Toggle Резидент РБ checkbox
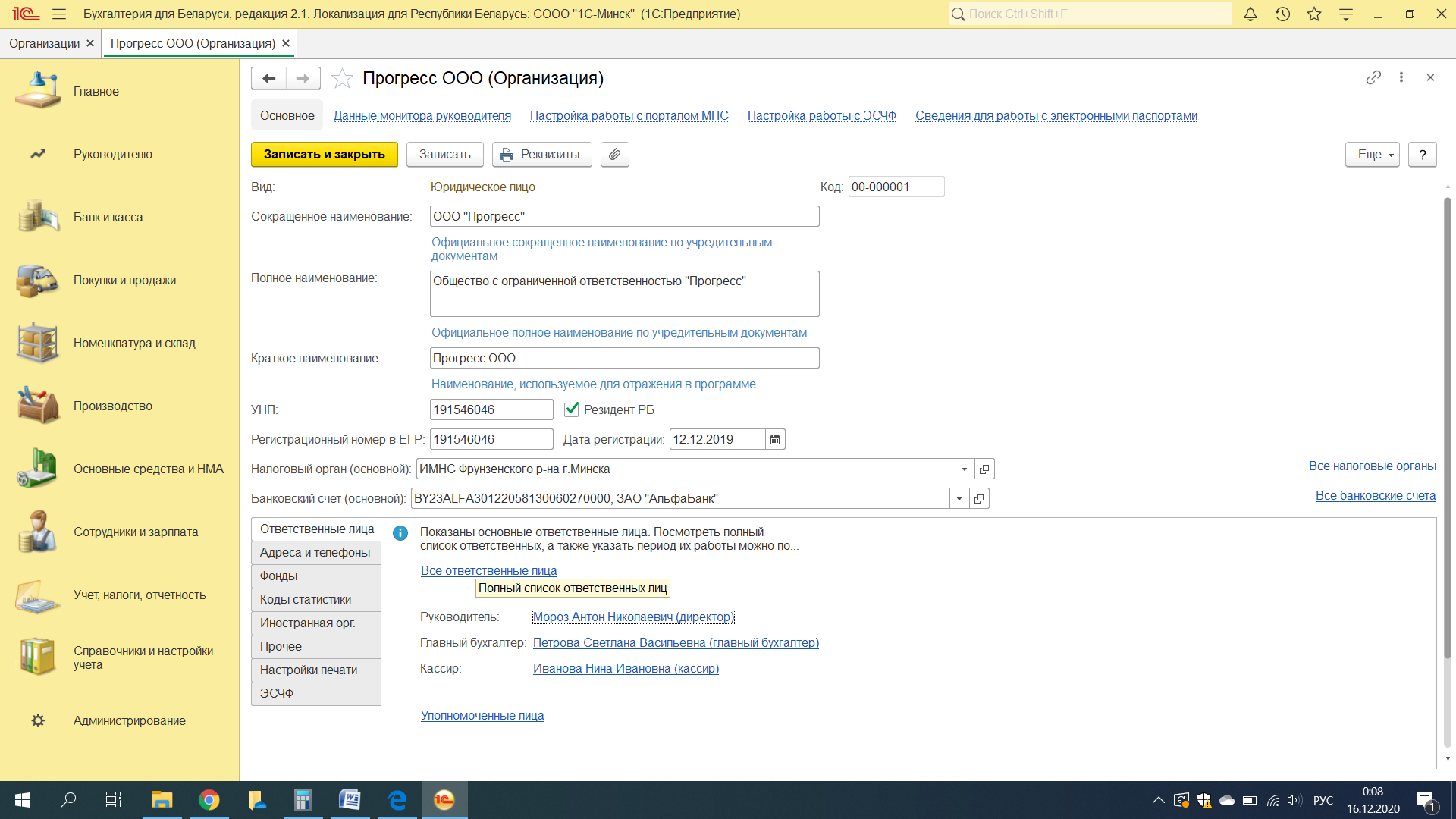Image resolution: width=1456 pixels, height=819 pixels. pyautogui.click(x=572, y=409)
